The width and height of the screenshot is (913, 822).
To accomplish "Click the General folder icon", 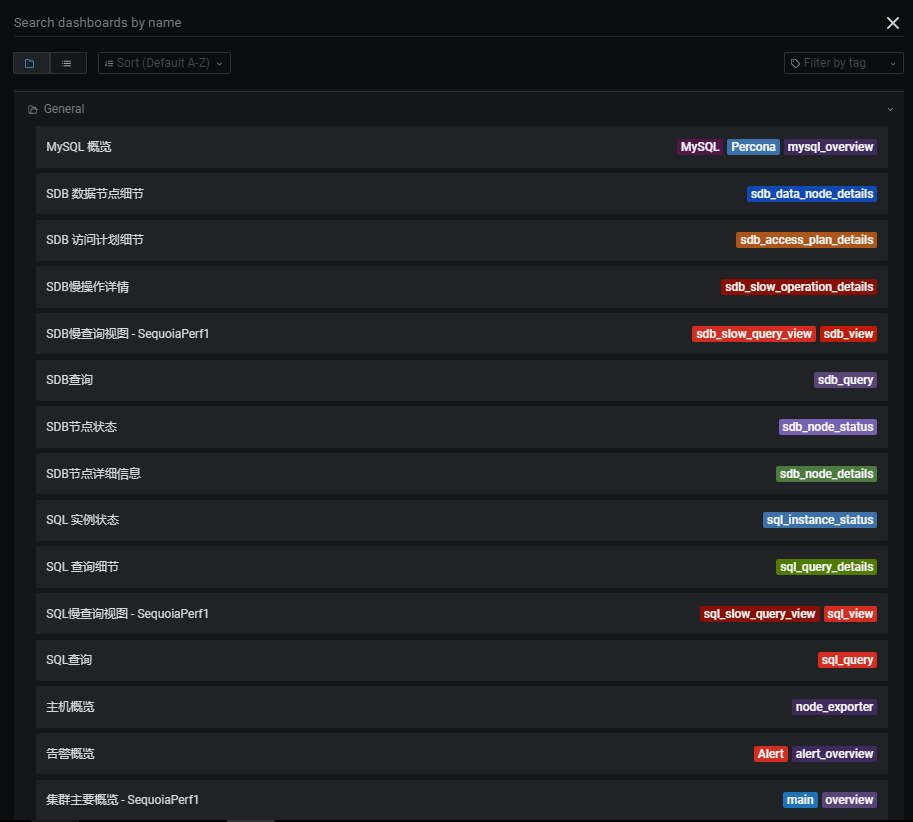I will 33,109.
